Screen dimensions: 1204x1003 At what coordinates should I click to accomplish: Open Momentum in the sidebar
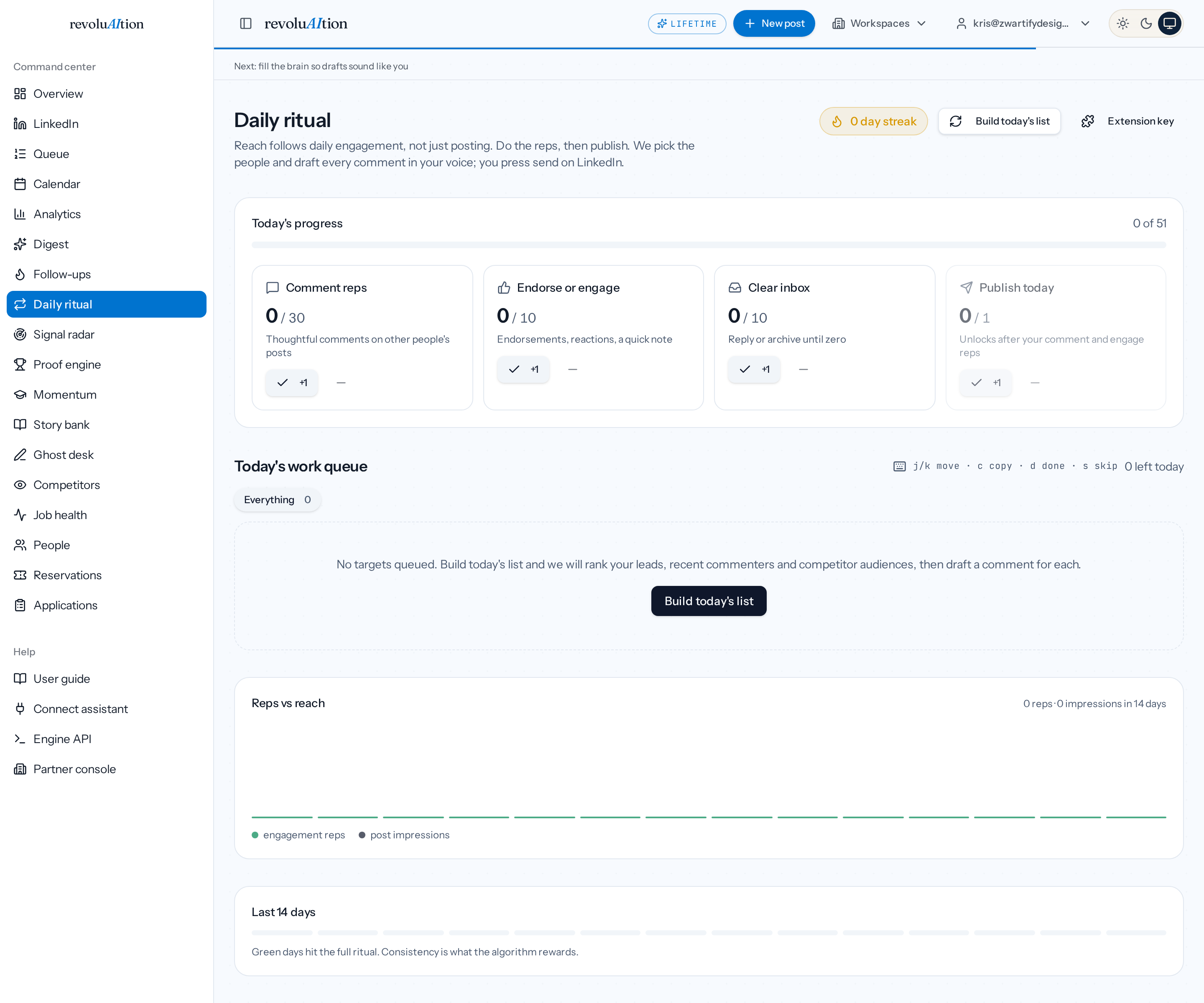[107, 395]
